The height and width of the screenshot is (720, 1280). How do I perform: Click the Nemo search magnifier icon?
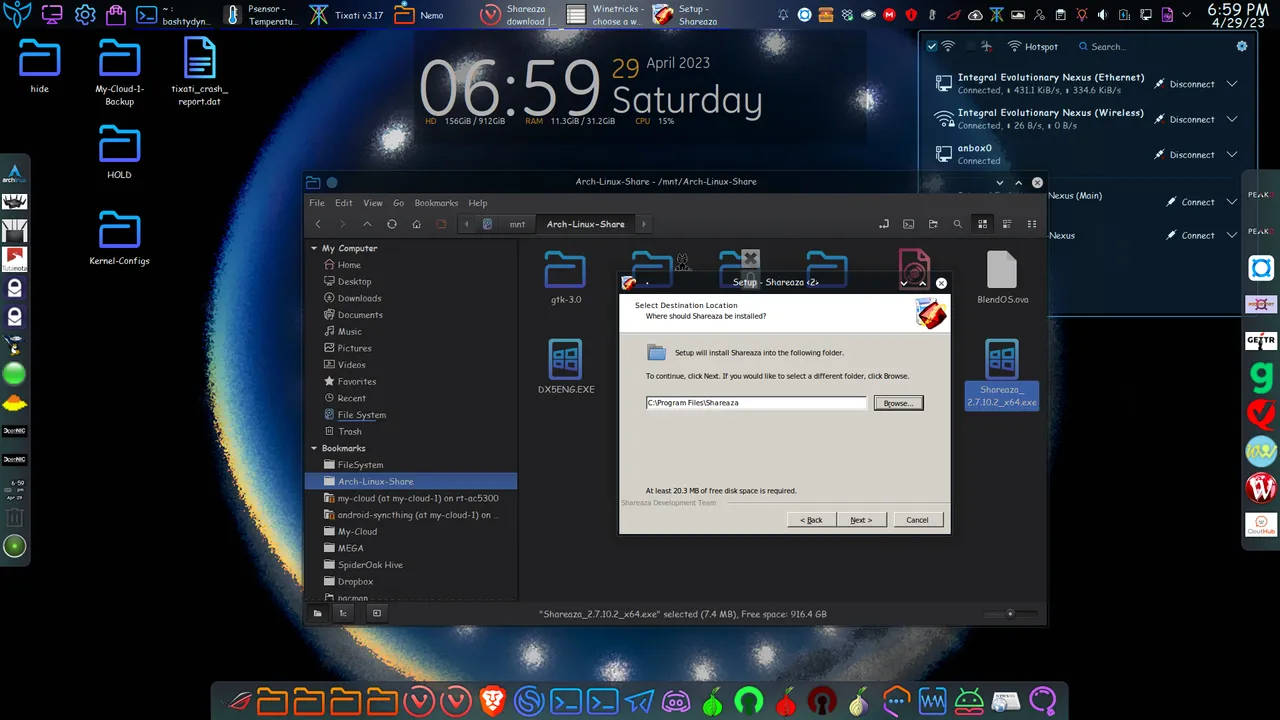(x=957, y=224)
